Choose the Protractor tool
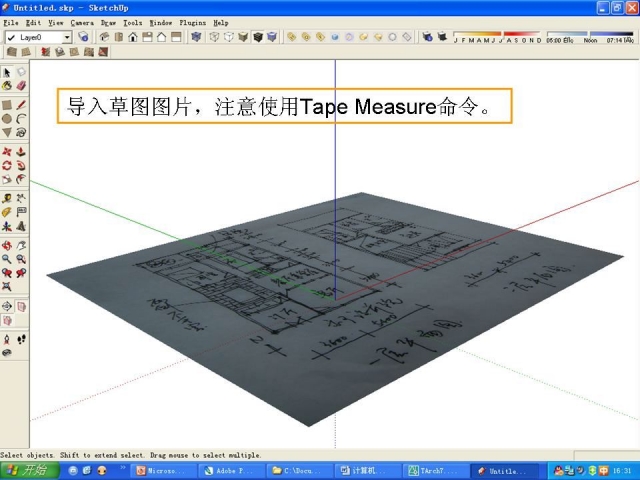Image resolution: width=640 pixels, height=480 pixels. 7,212
